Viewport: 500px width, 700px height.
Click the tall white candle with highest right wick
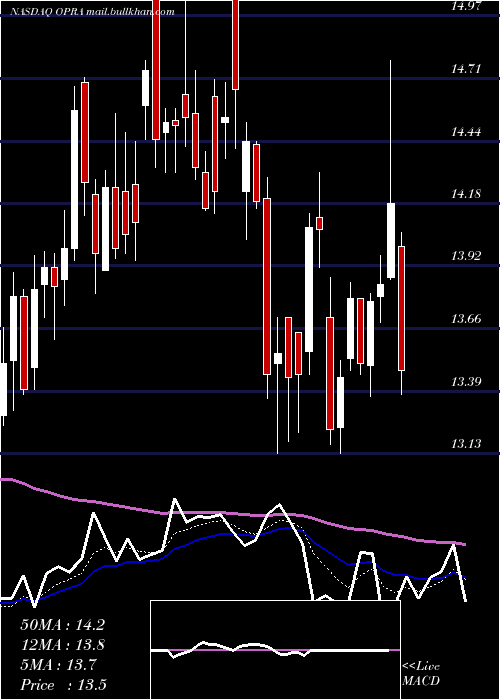pyautogui.click(x=391, y=241)
